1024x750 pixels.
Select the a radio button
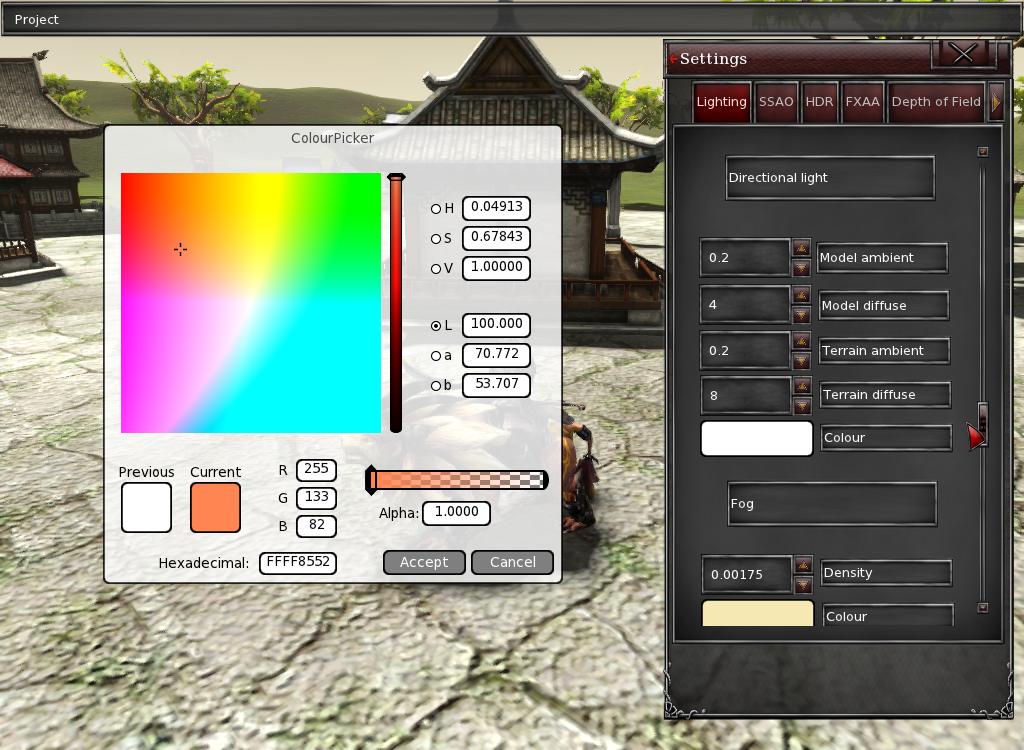point(436,356)
